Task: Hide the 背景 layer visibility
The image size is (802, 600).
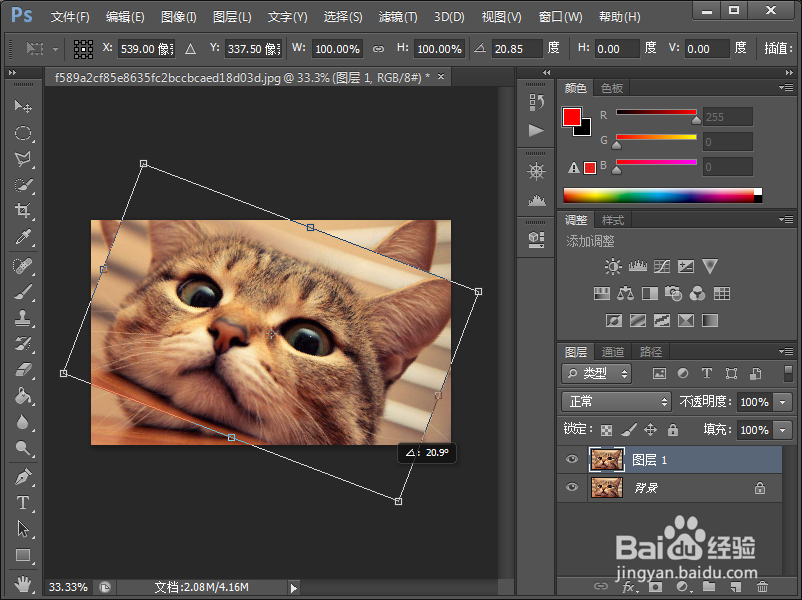Action: (x=571, y=487)
